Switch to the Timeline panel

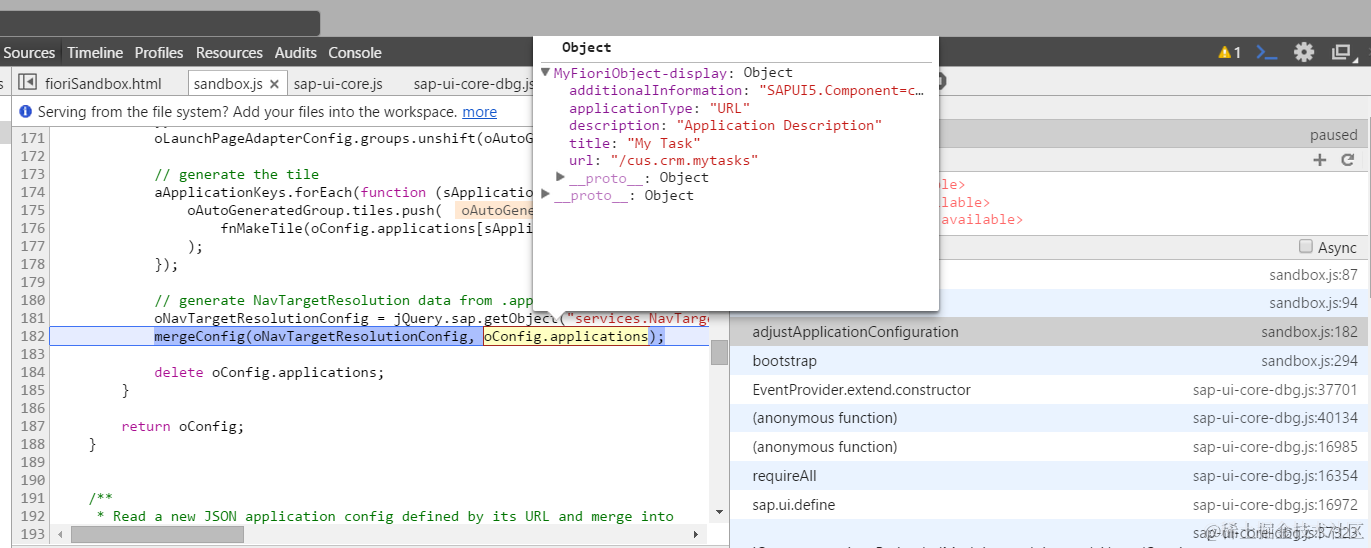(x=95, y=53)
